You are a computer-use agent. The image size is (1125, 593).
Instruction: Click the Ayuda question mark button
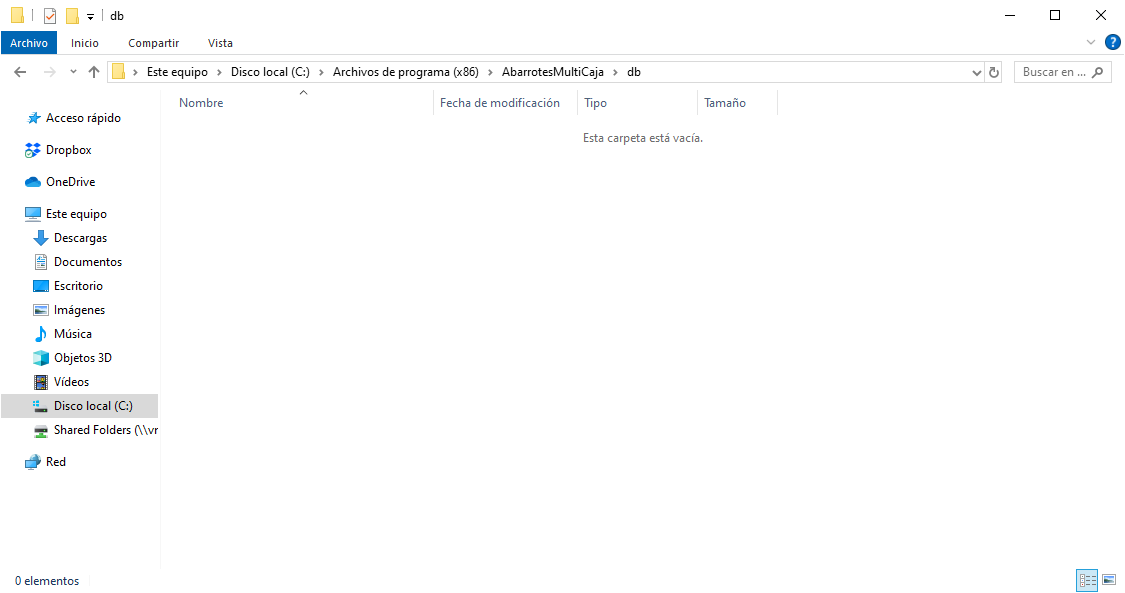pos(1113,42)
